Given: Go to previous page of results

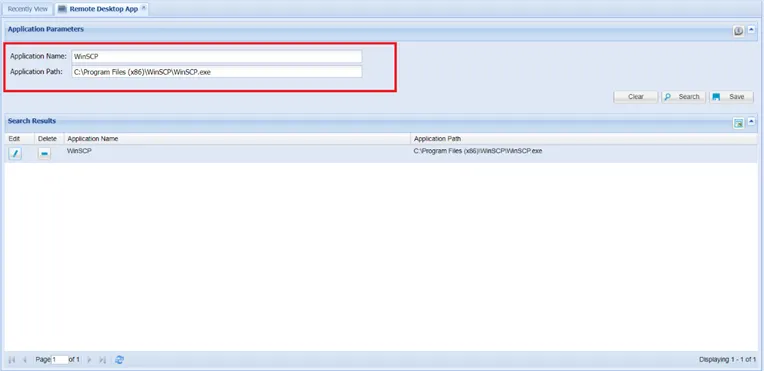Looking at the screenshot, I should tap(25, 360).
